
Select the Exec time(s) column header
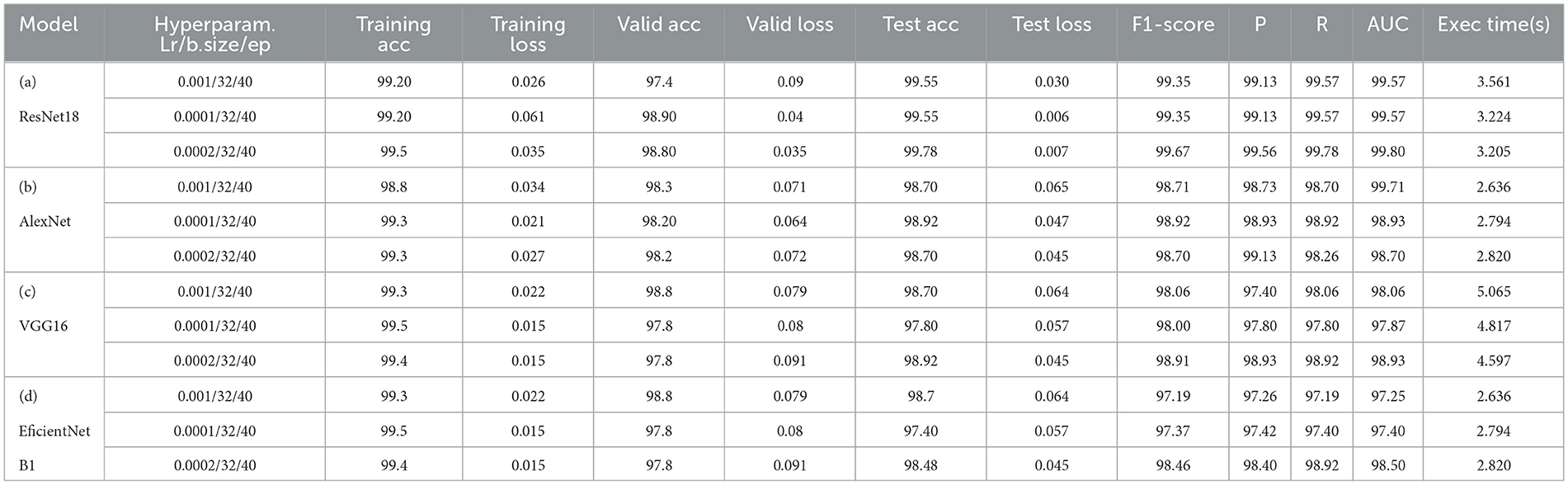(x=1494, y=25)
